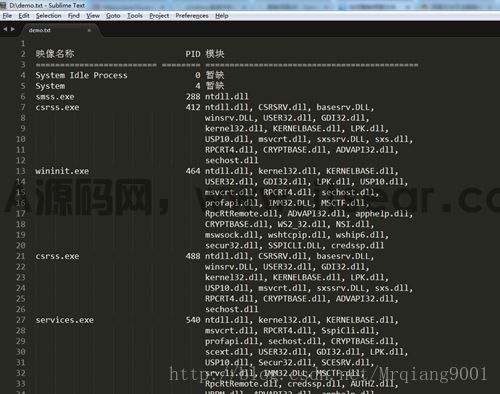Click line number 13 in the gutter
The height and width of the screenshot is (394, 500).
coord(21,171)
